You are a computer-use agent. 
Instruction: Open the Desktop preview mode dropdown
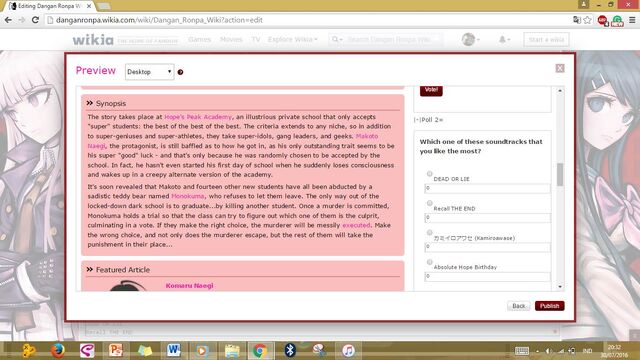(149, 72)
